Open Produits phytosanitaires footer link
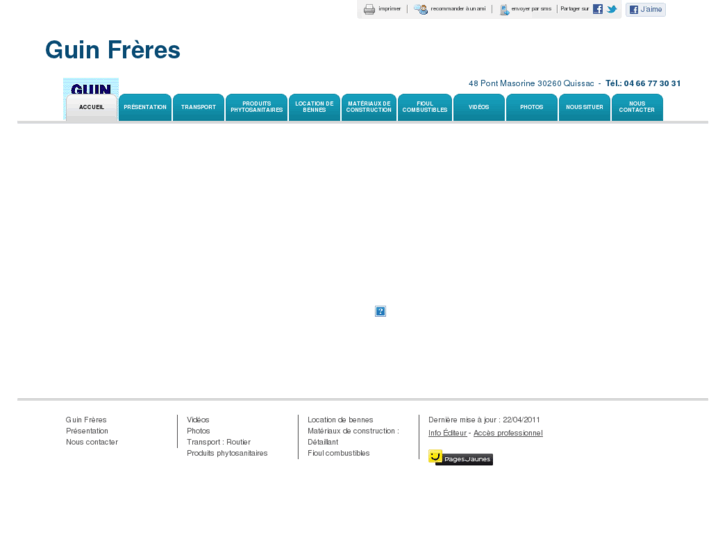Screen dimensions: 727x545 click(227, 453)
